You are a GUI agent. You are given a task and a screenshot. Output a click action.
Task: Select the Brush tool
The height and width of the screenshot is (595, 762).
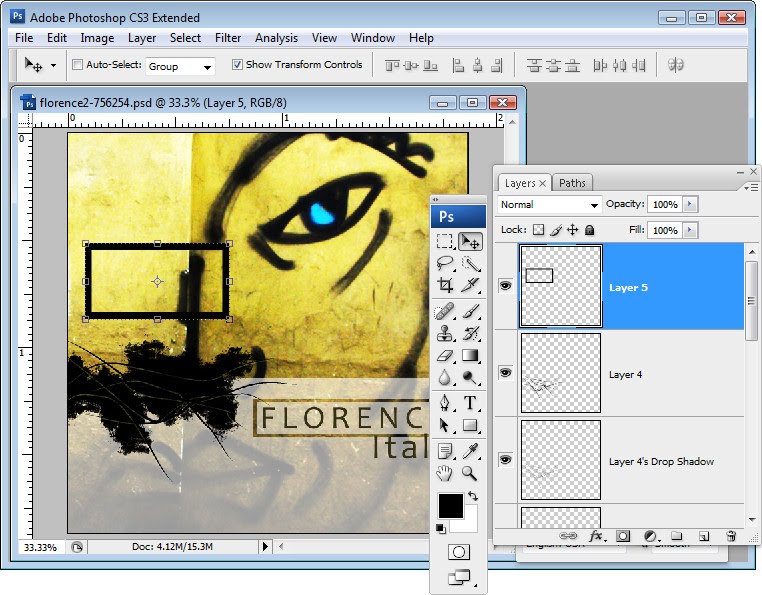point(470,312)
